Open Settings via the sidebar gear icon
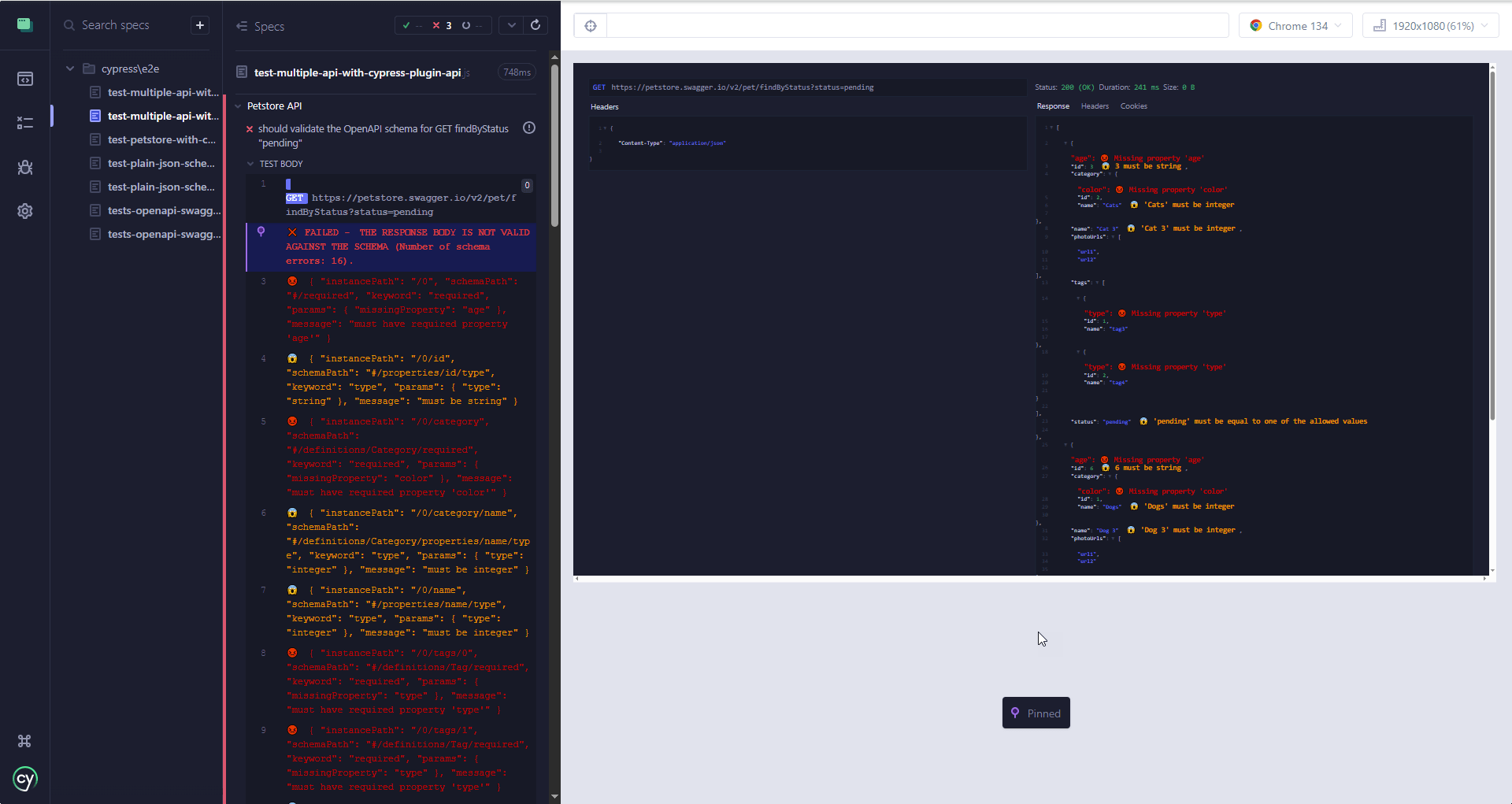The height and width of the screenshot is (804, 1512). pyautogui.click(x=24, y=210)
